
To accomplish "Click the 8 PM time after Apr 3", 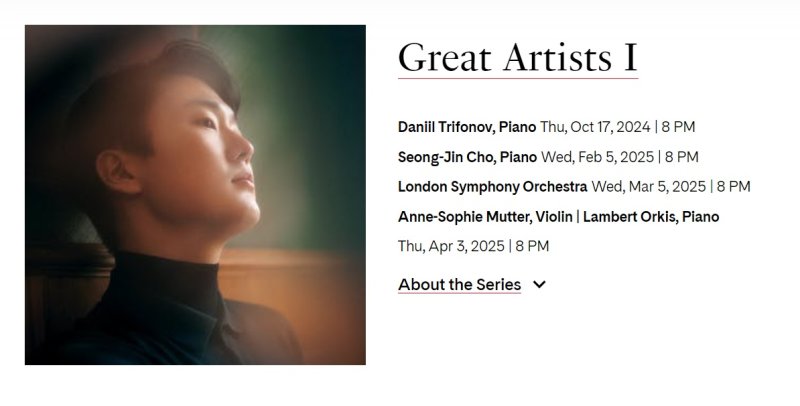I will pos(532,246).
